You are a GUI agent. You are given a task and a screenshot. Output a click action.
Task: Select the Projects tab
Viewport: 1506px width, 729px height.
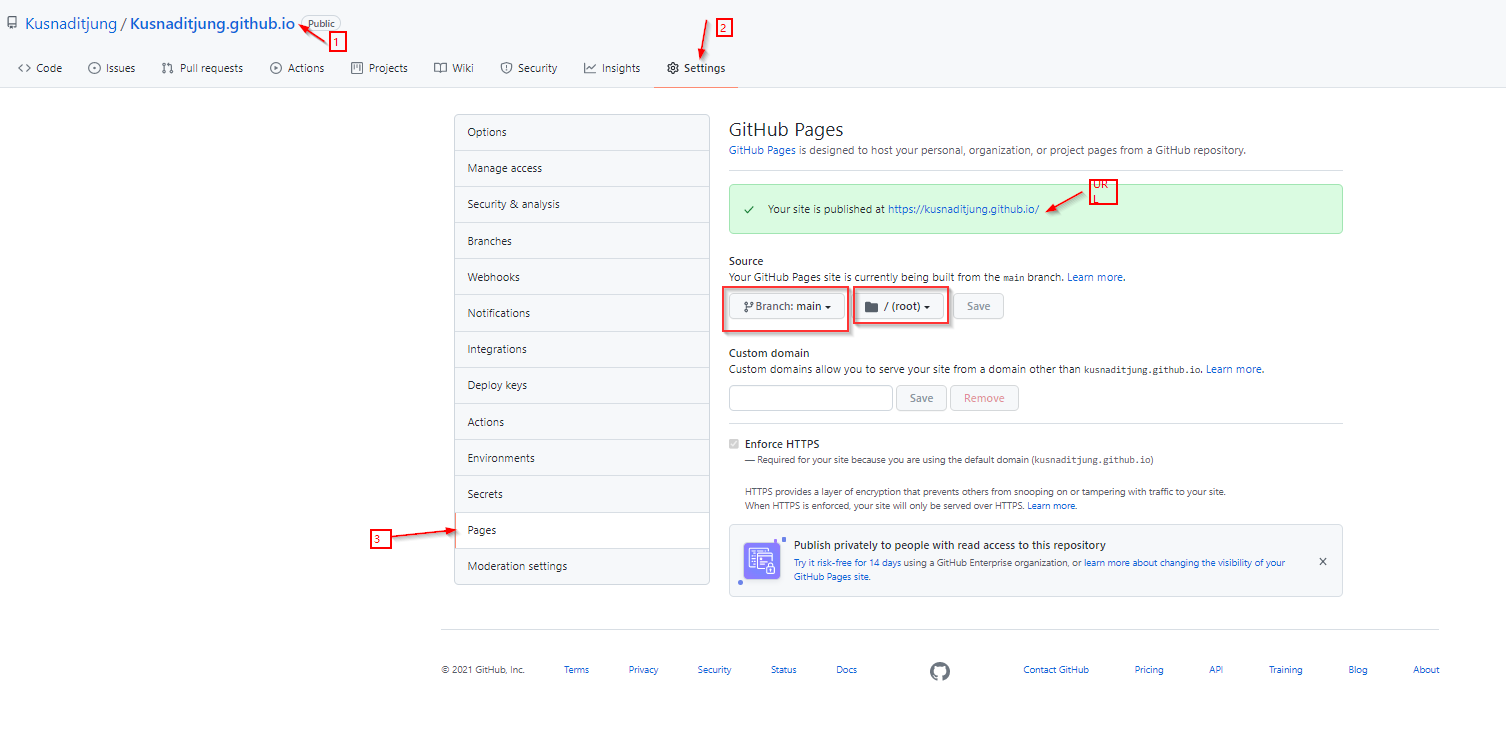(x=379, y=68)
